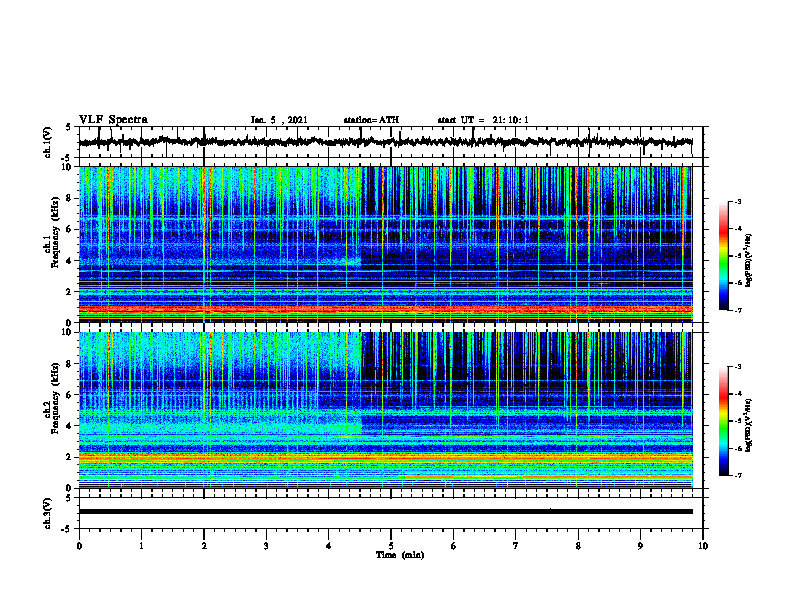Click the ch.2 spectrogram color scale bar
The height and width of the screenshot is (612, 792).
point(723,421)
